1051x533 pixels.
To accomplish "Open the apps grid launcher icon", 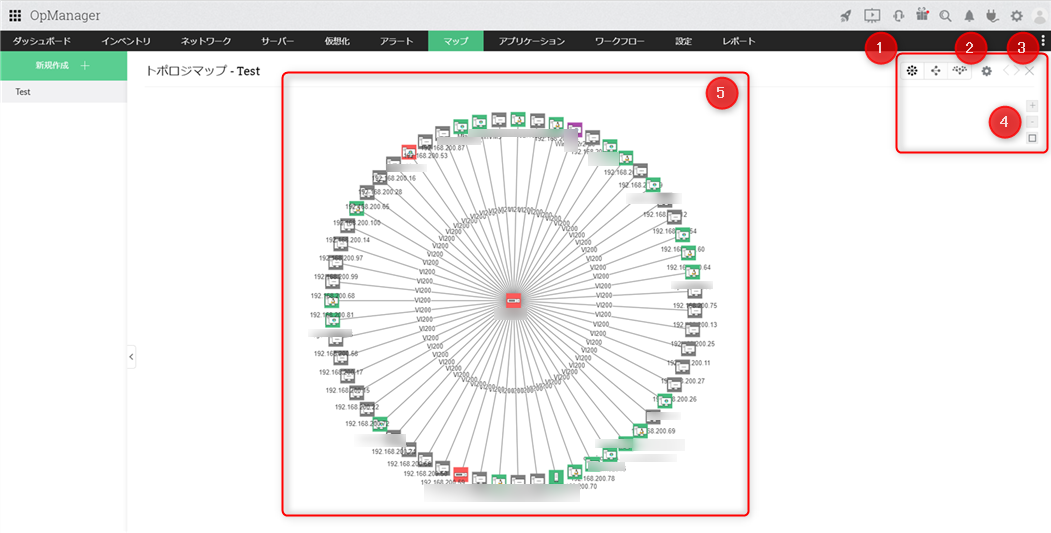I will (x=15, y=15).
